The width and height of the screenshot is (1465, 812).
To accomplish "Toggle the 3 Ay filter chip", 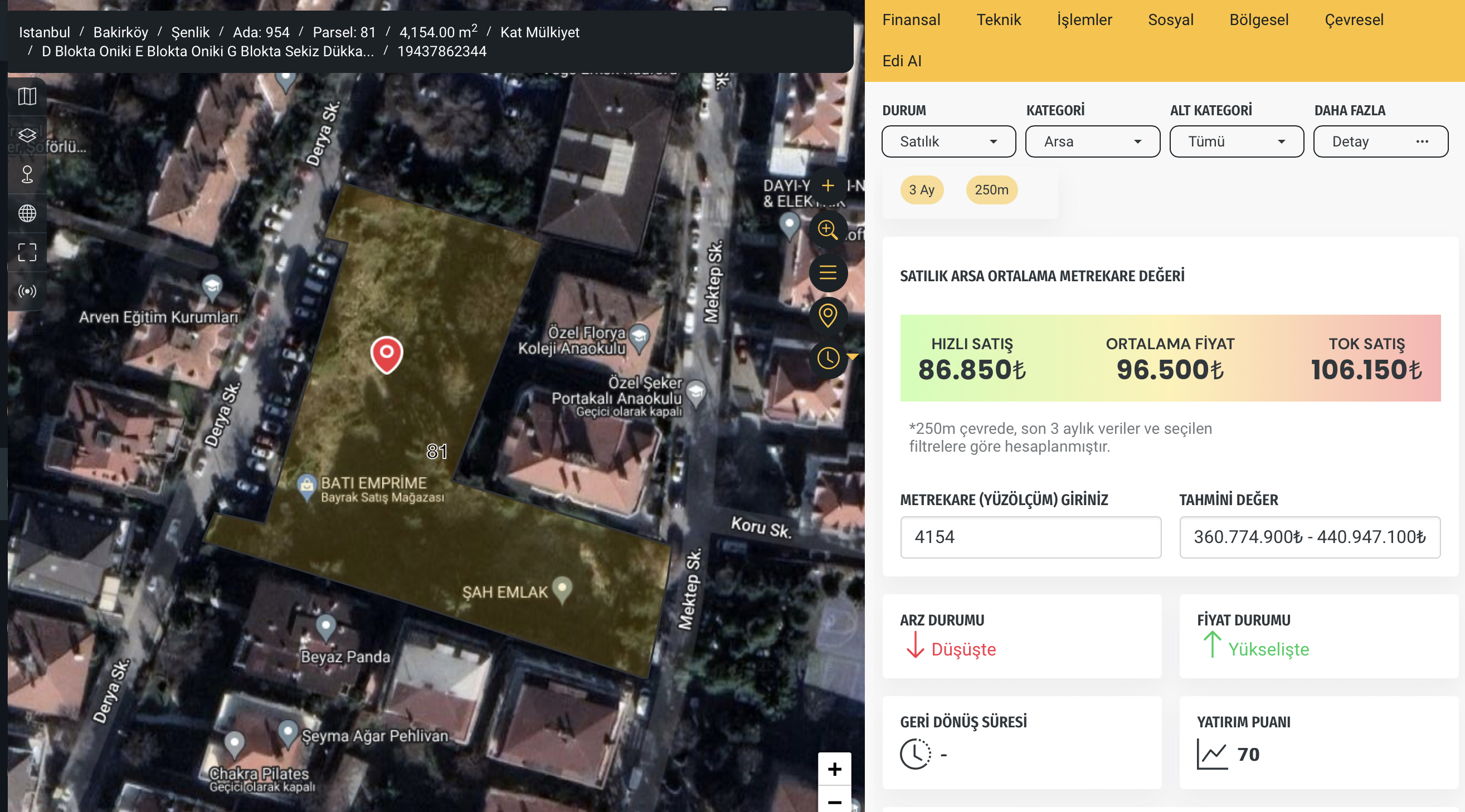I will pos(921,190).
